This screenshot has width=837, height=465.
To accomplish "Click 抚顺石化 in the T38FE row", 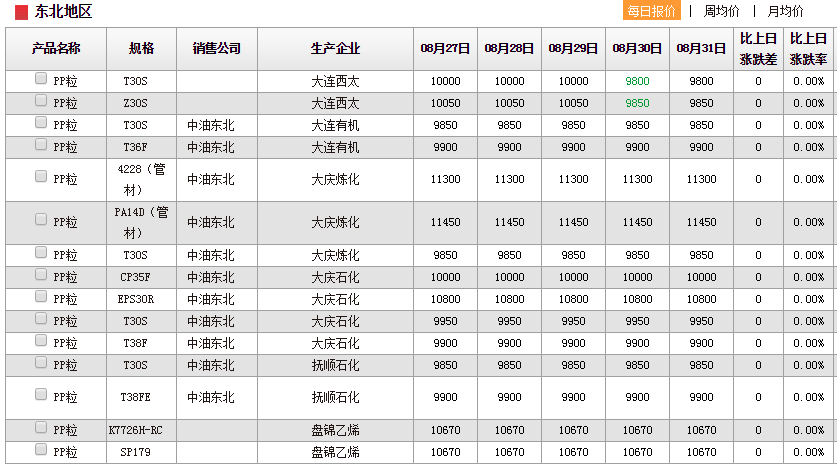I will tap(335, 397).
